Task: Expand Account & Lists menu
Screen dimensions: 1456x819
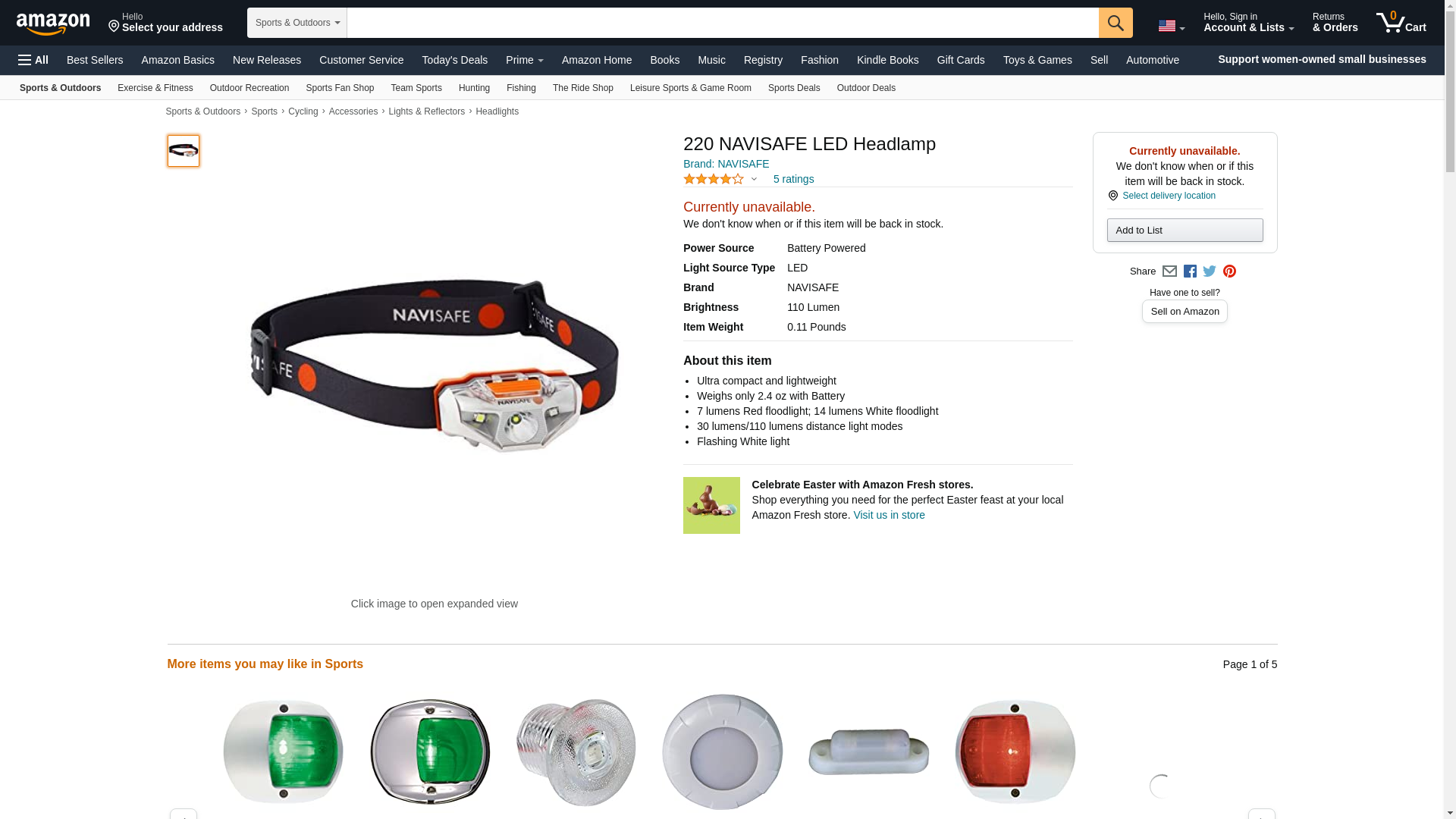Action: tap(1248, 23)
